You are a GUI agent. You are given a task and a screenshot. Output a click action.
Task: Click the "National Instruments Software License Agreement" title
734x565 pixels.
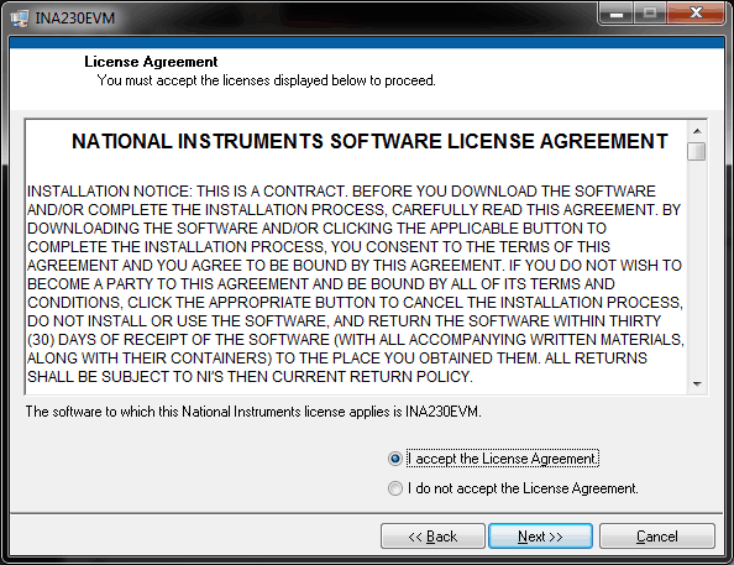coord(369,142)
